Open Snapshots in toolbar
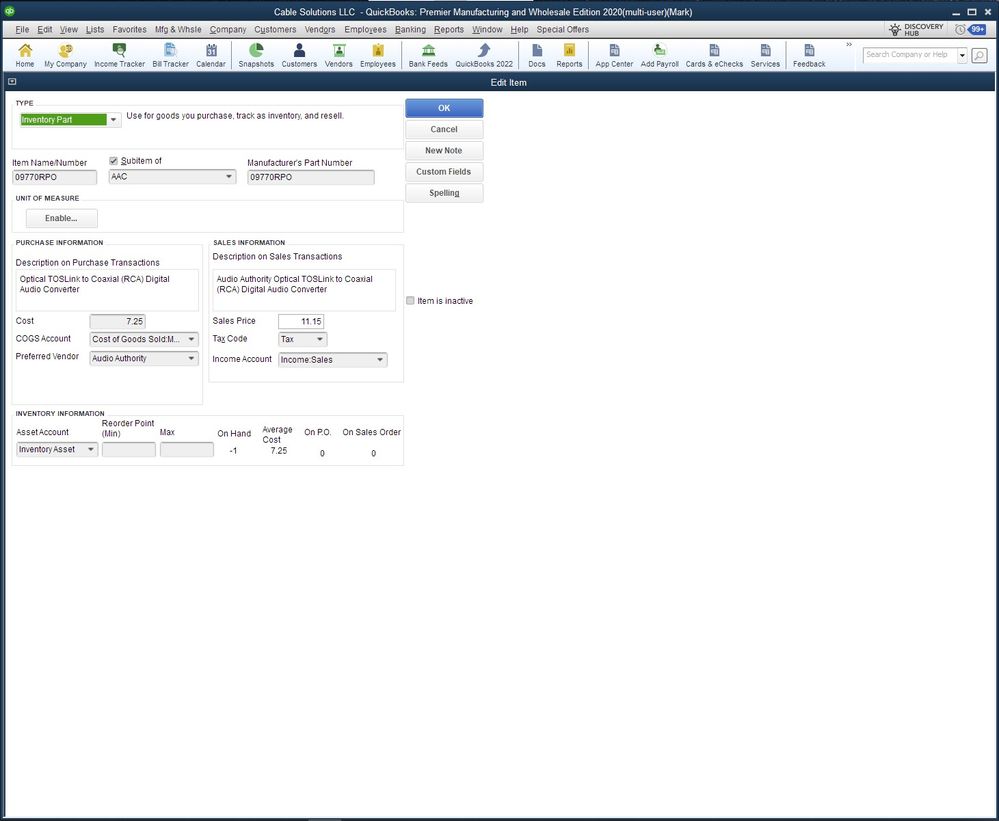Viewport: 999px width, 821px height. click(x=256, y=55)
